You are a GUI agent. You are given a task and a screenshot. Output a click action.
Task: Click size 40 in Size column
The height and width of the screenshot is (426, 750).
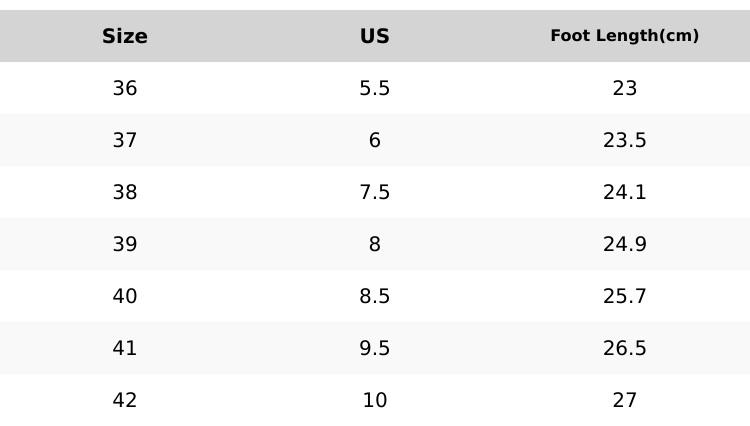[125, 296]
